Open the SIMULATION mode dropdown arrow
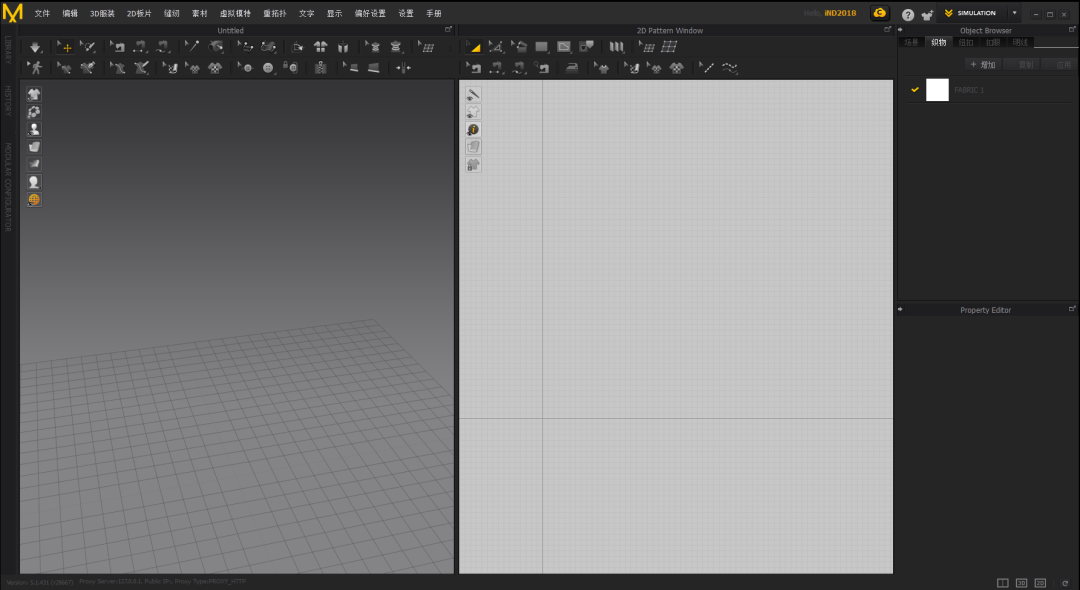This screenshot has height=590, width=1080. pyautogui.click(x=1015, y=13)
